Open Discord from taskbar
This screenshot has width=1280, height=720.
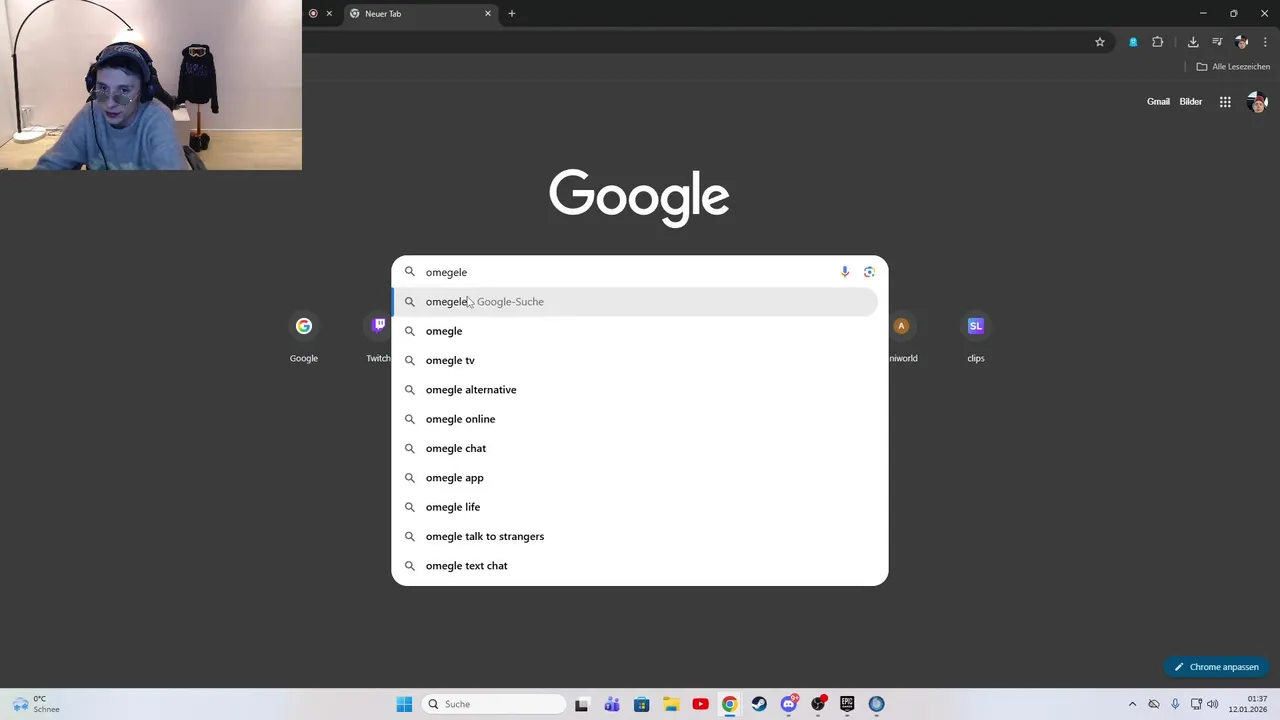[x=789, y=704]
